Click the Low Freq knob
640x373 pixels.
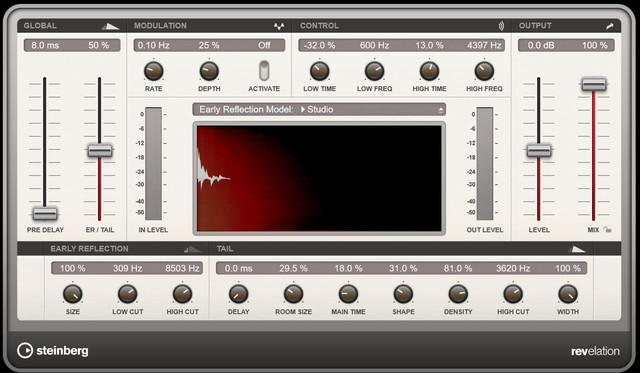point(374,71)
